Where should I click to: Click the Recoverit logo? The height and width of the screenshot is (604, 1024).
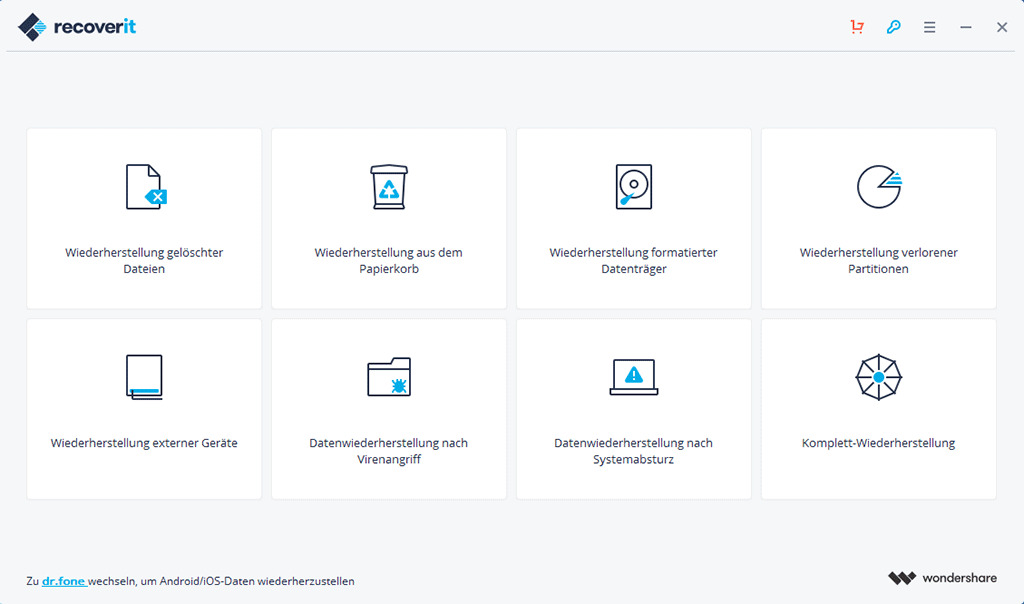(77, 27)
